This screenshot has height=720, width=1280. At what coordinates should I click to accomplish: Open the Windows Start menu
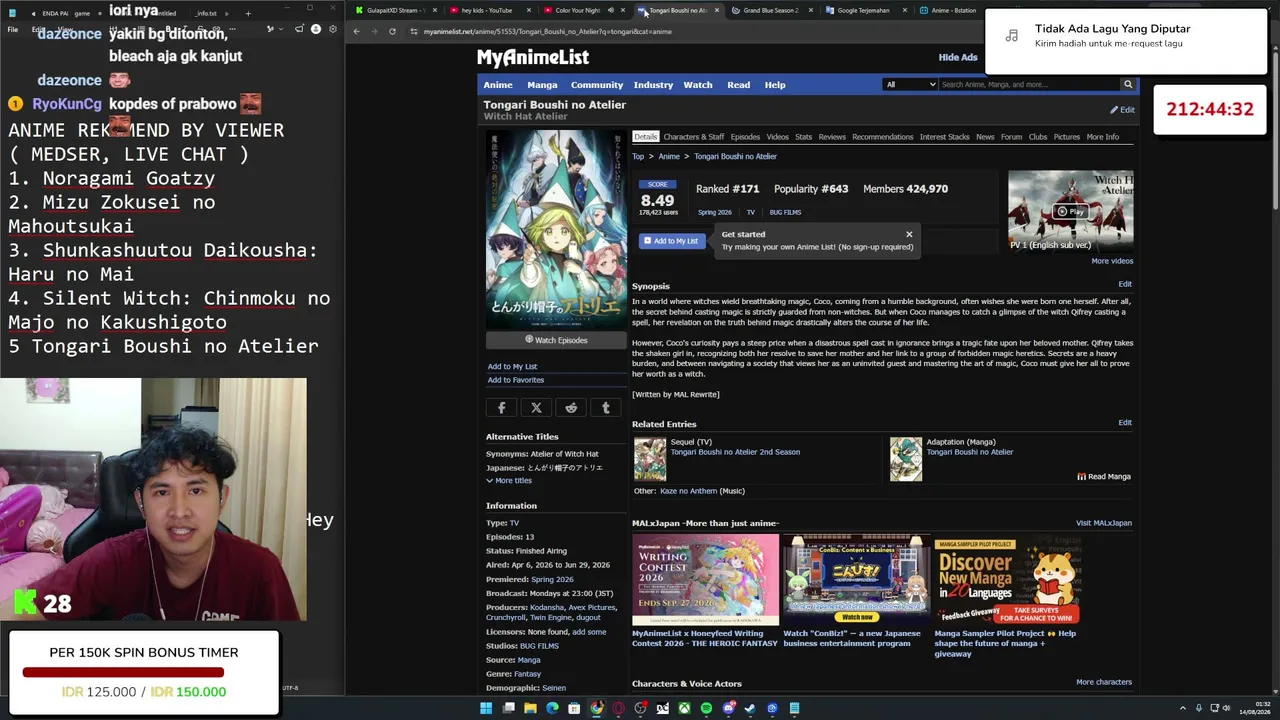click(x=486, y=708)
